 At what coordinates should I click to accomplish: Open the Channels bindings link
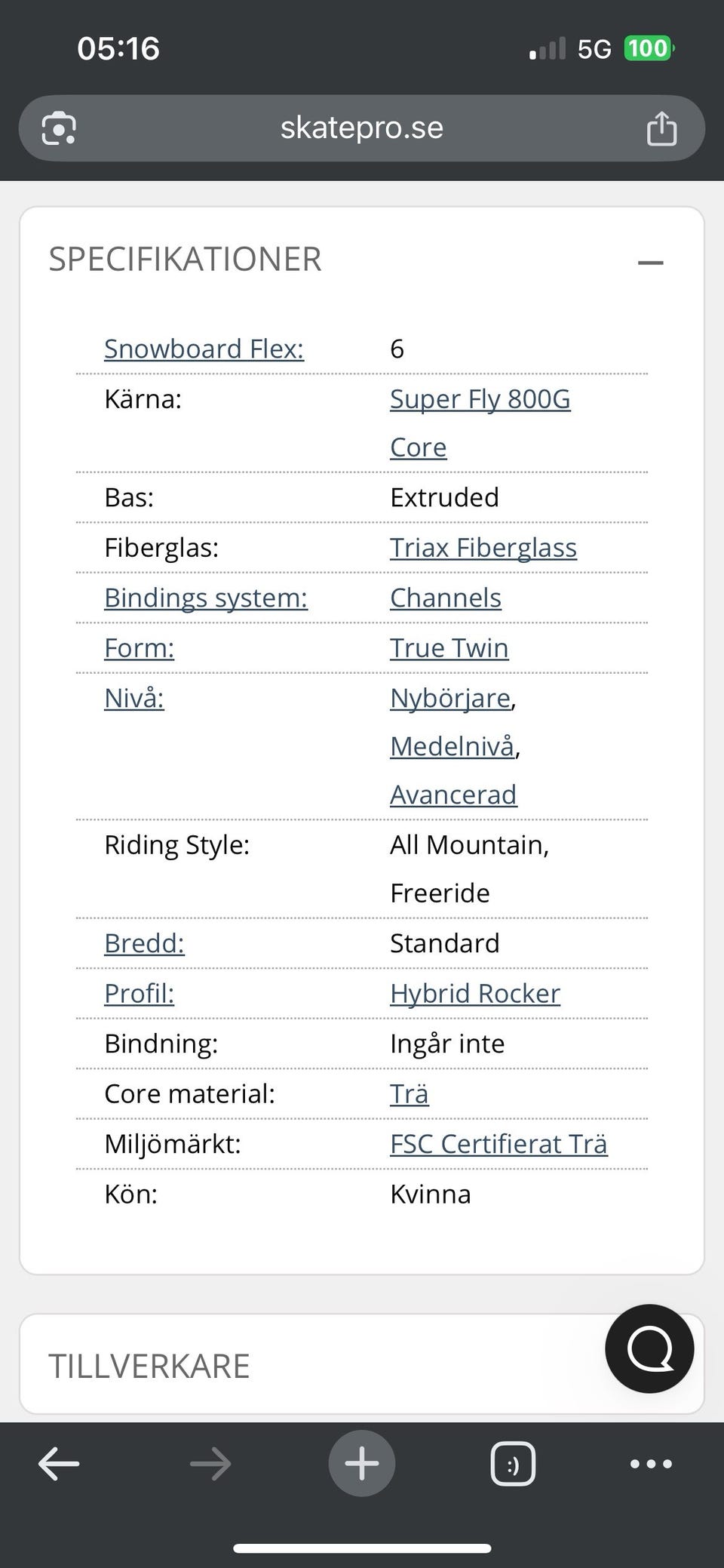(445, 598)
